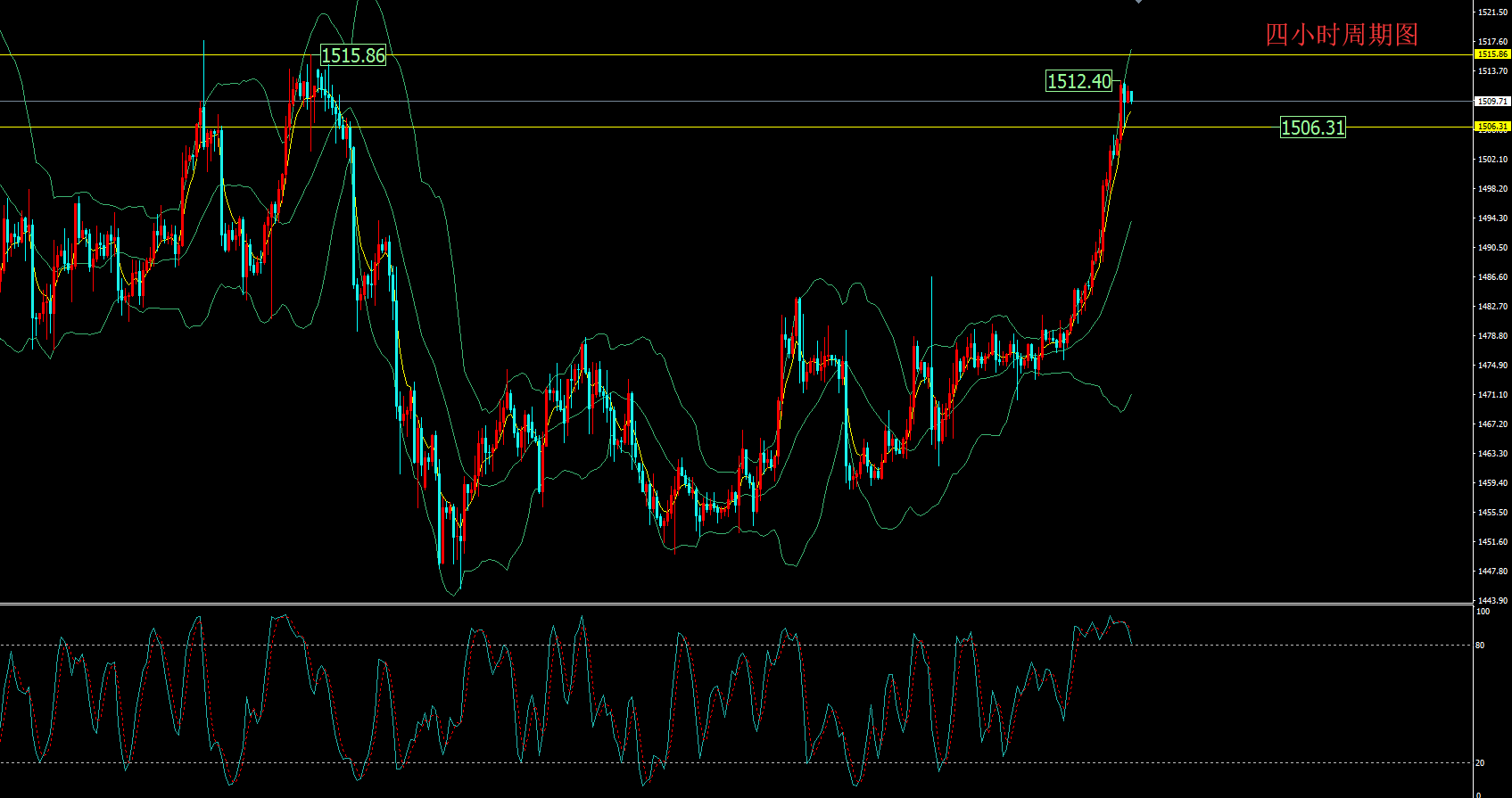Viewport: 1512px width, 798px height.
Task: Click the oscillator scale label 100
Action: point(1483,612)
